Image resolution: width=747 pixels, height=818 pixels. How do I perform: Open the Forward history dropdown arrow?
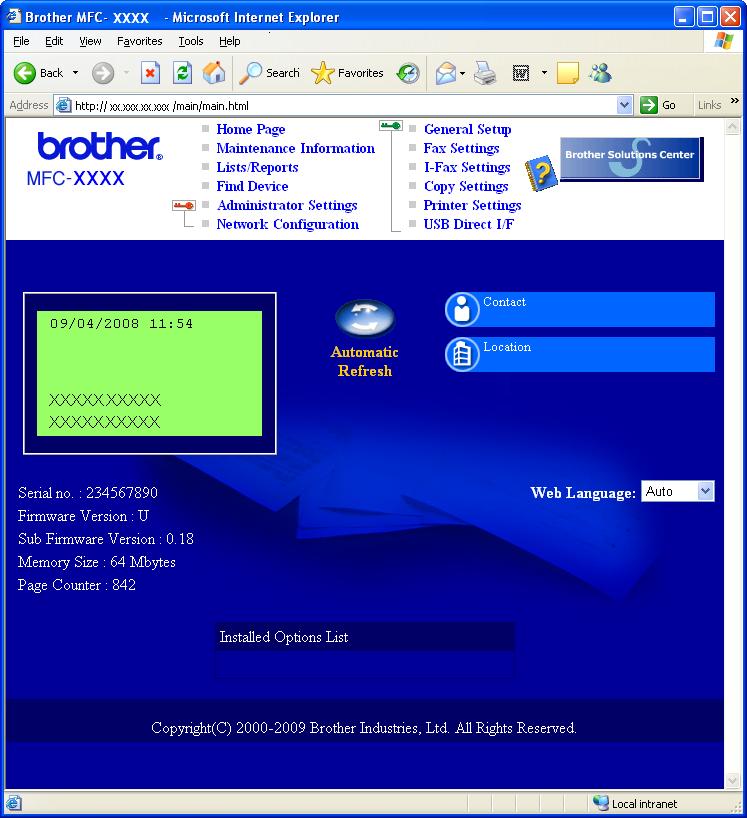(126, 73)
